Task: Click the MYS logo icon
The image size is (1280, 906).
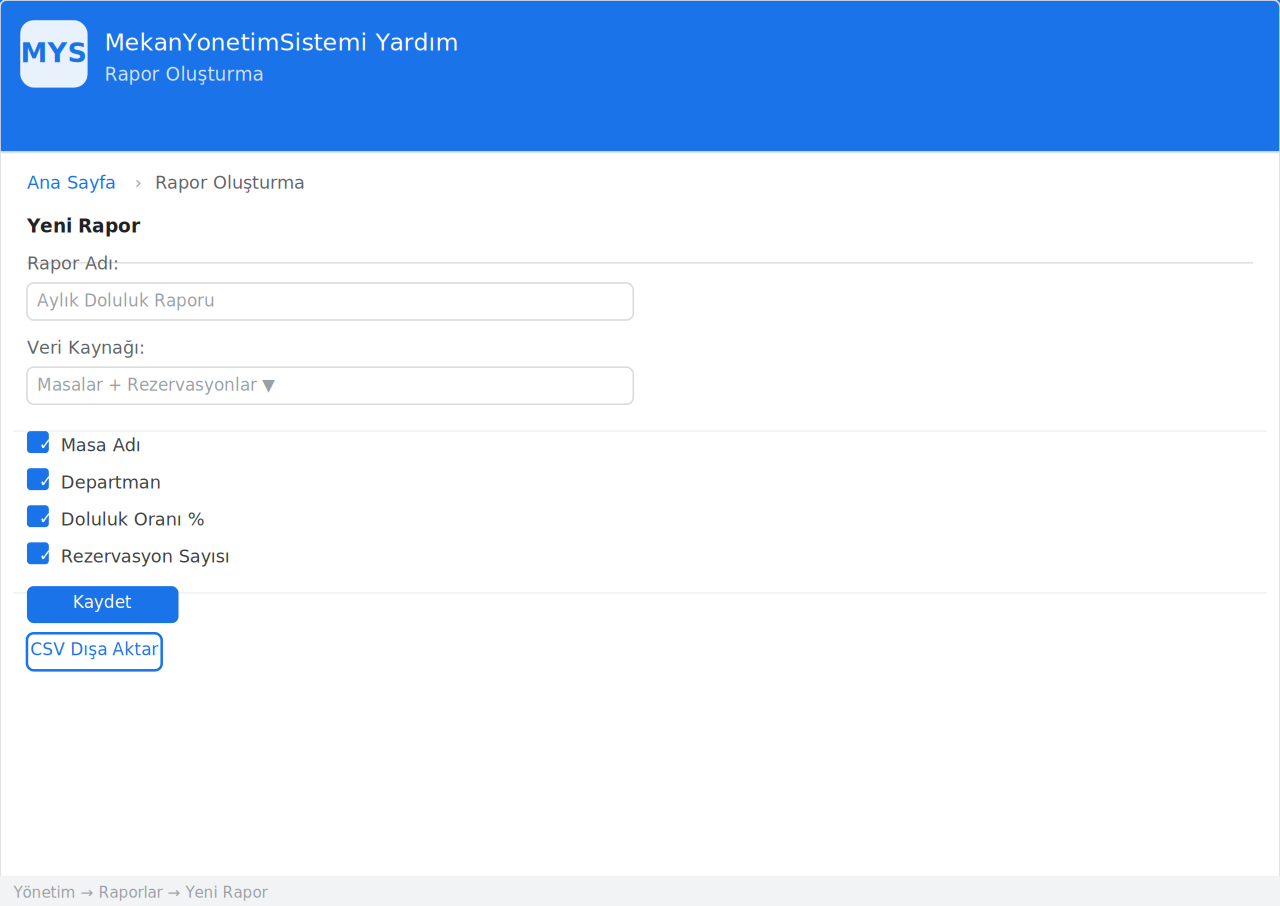Action: 54,54
